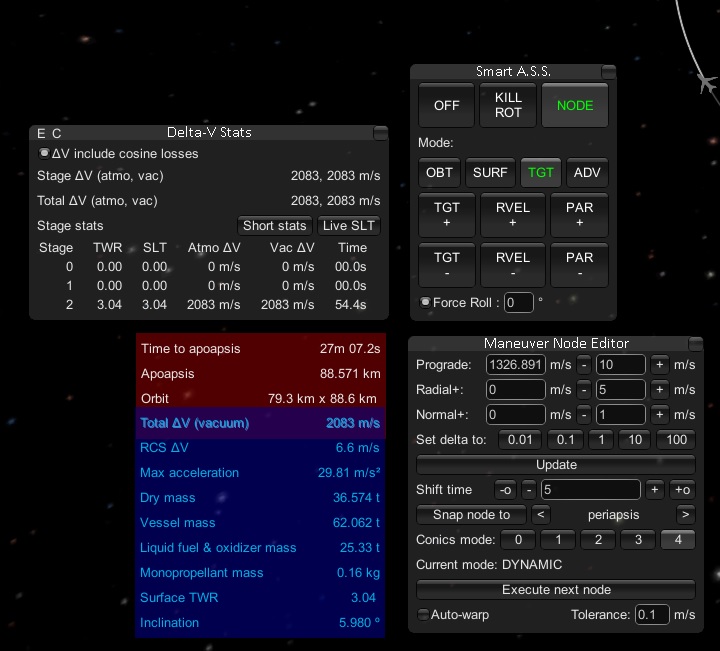Toggle Auto-warp option

(423, 614)
